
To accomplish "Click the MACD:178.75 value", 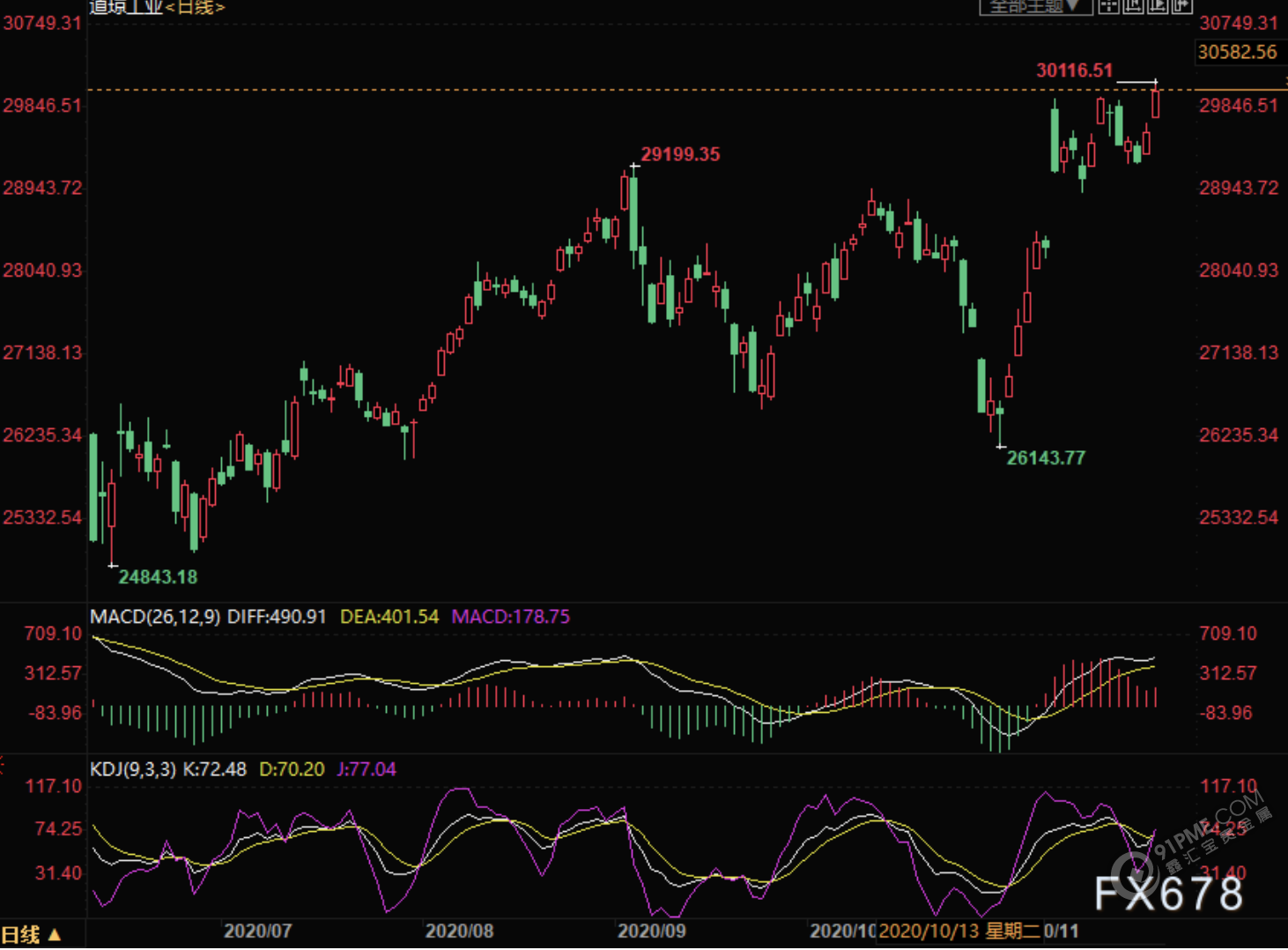I will tap(511, 617).
